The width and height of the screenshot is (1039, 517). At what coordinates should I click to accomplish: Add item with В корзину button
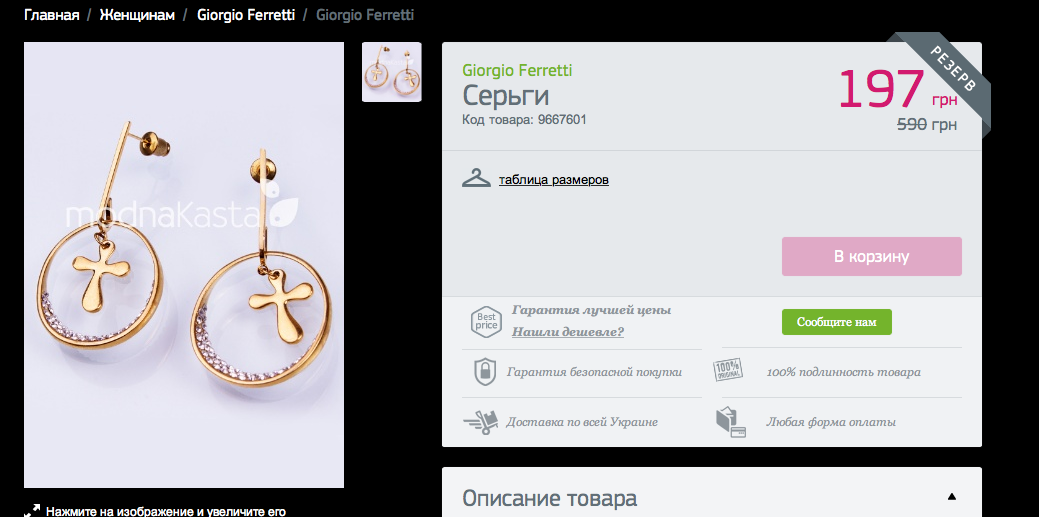click(871, 257)
